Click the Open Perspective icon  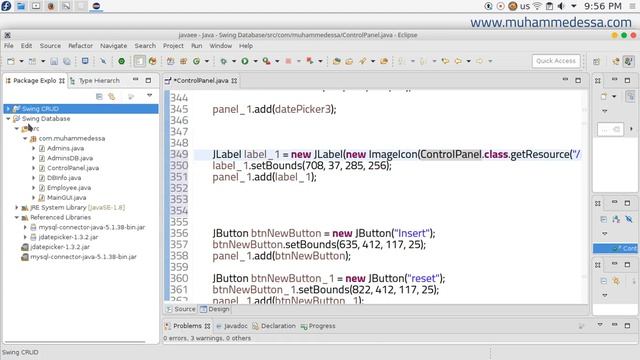point(596,62)
